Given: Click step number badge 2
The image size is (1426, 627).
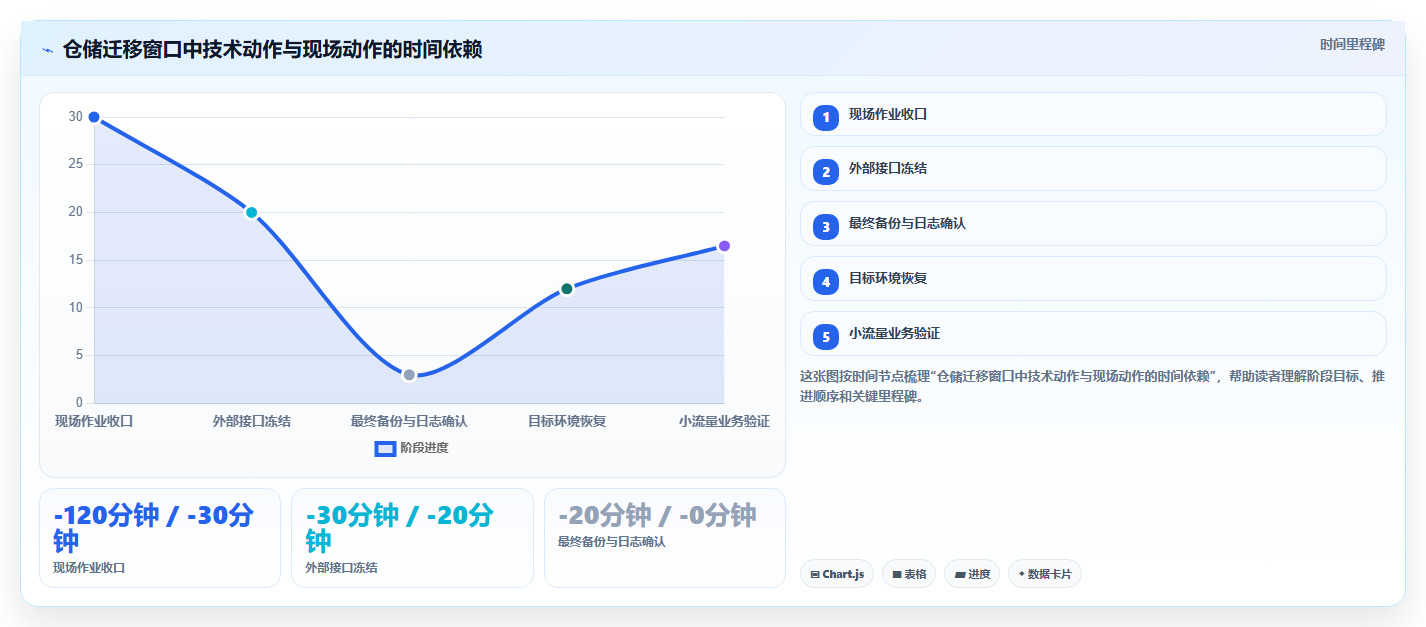Looking at the screenshot, I should 826,172.
